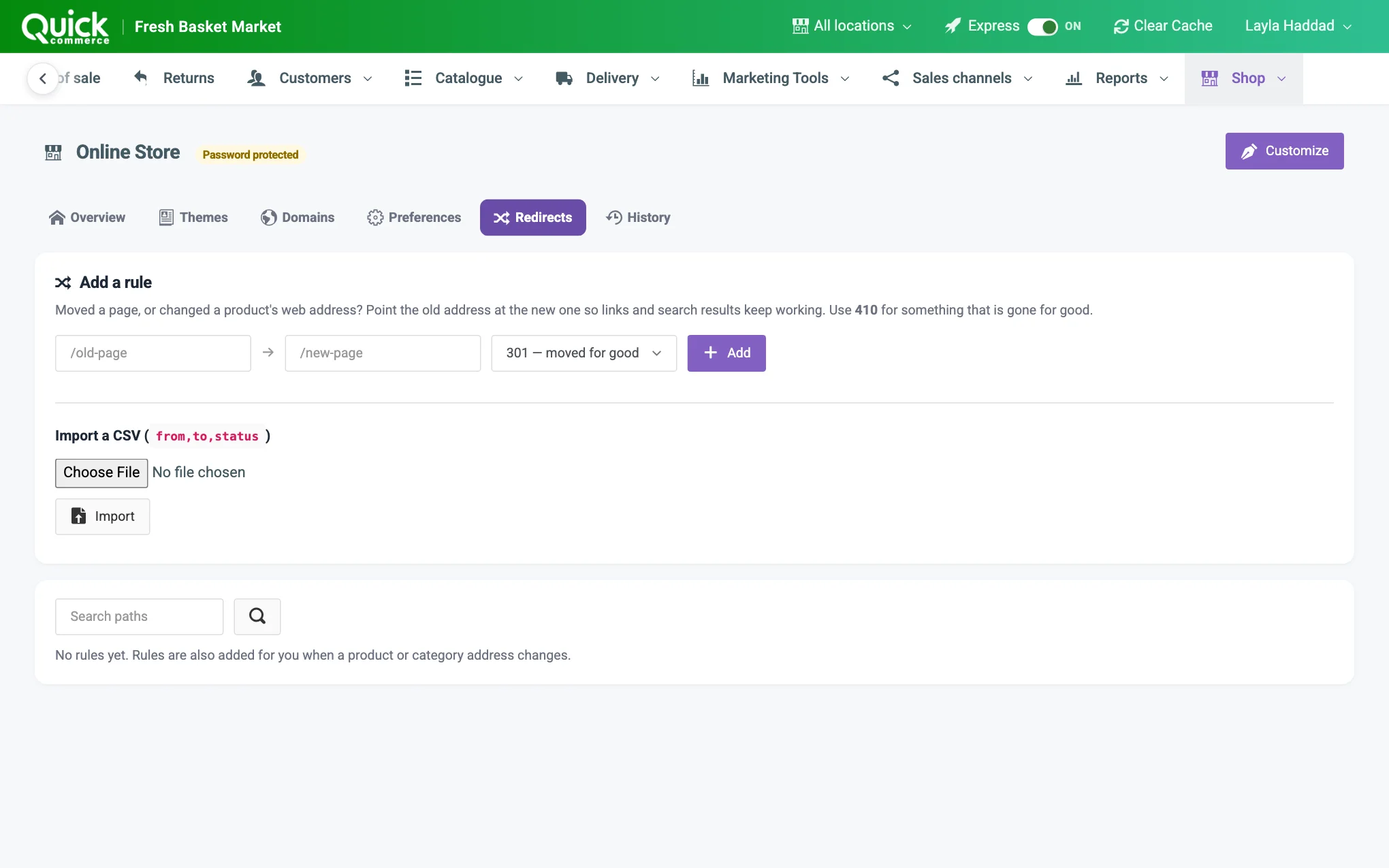Click the magnifier search paths button
The image size is (1389, 868).
(x=257, y=616)
